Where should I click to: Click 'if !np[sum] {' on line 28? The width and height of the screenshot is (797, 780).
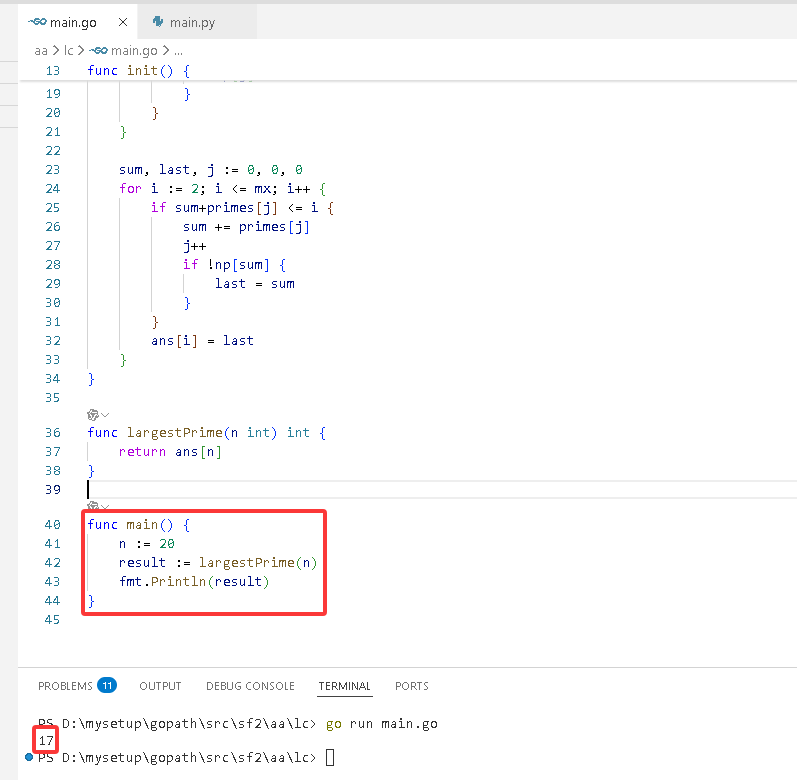[234, 265]
